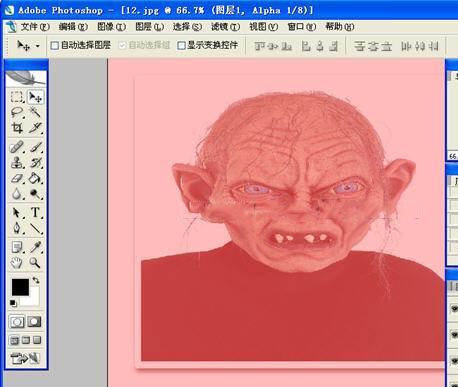Select the Brush tool
The height and width of the screenshot is (387, 458).
(x=35, y=147)
